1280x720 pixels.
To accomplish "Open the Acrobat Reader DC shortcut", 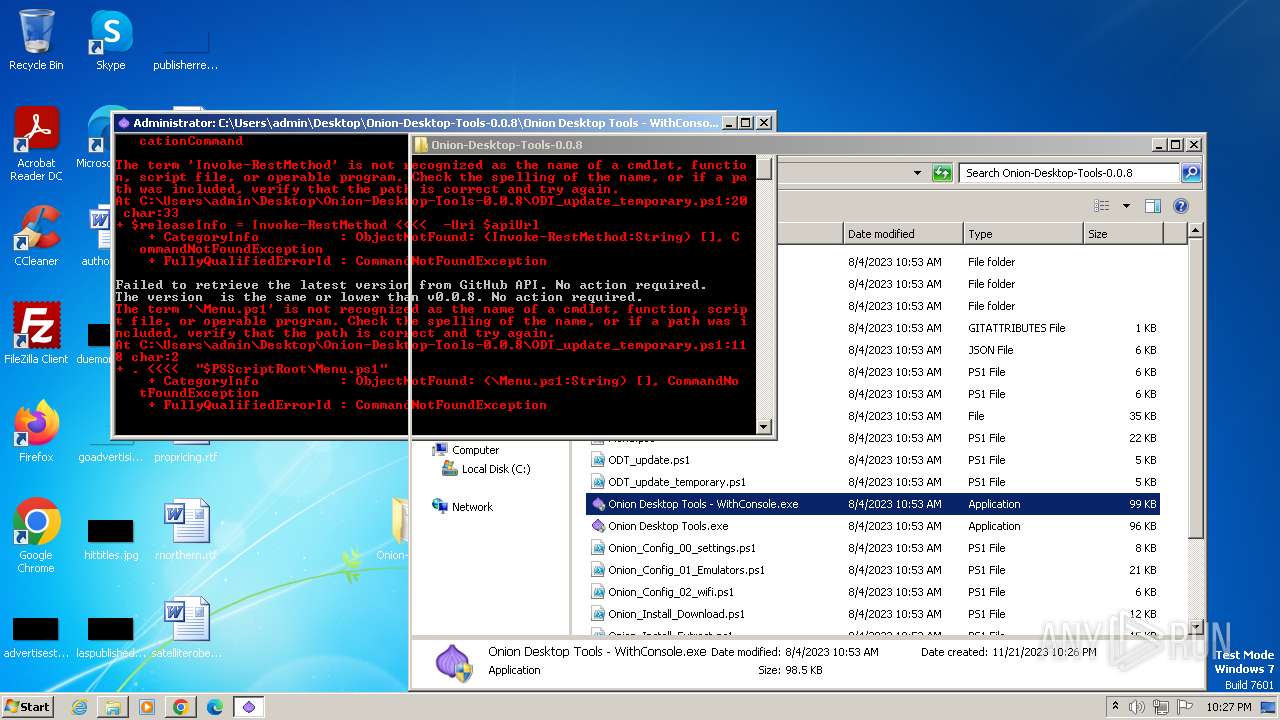I will click(x=36, y=144).
